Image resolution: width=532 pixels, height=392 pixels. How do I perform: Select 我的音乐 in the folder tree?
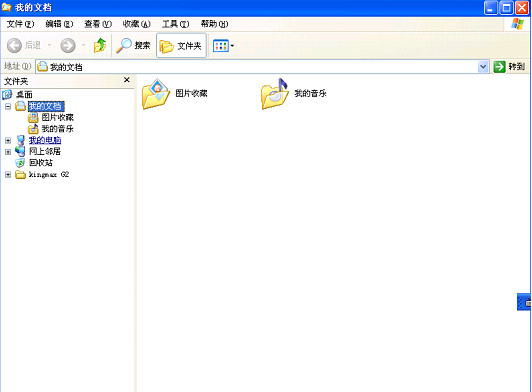tap(57, 129)
